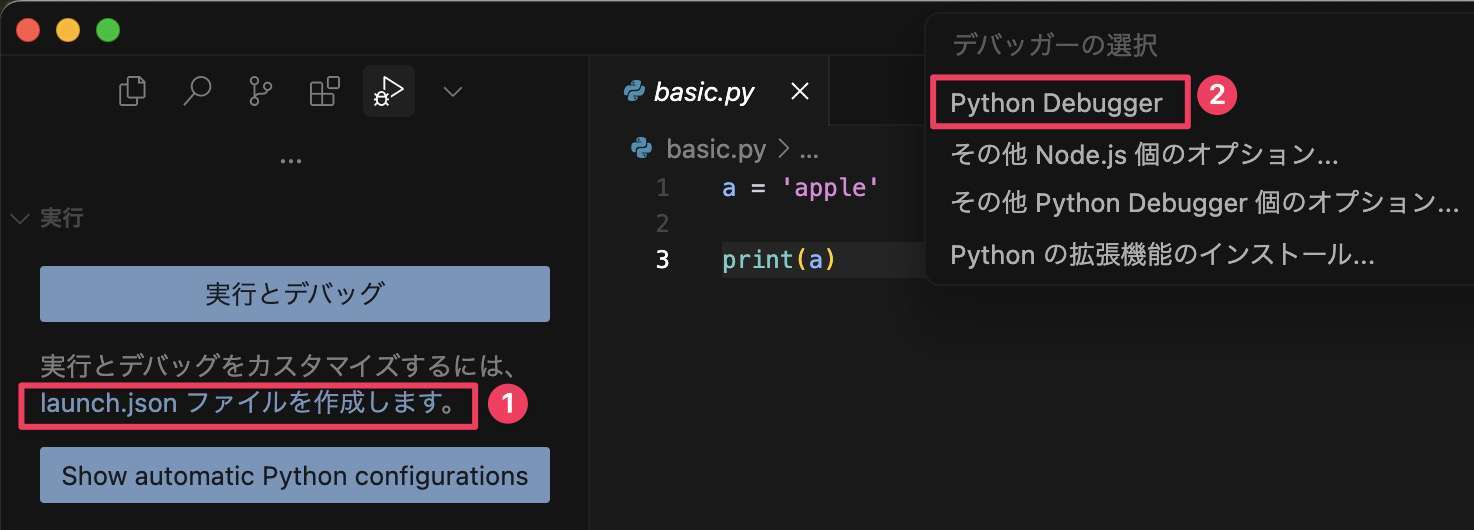Viewport: 1474px width, 530px height.
Task: Close the basic.py tab
Action: (800, 92)
